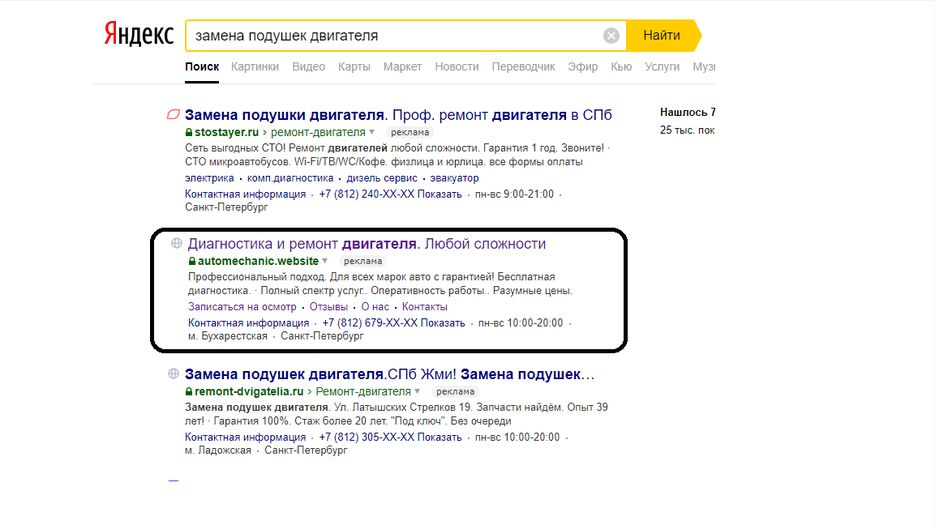Open the комп.диагностика sitelink
The height and width of the screenshot is (525, 935).
pos(290,178)
